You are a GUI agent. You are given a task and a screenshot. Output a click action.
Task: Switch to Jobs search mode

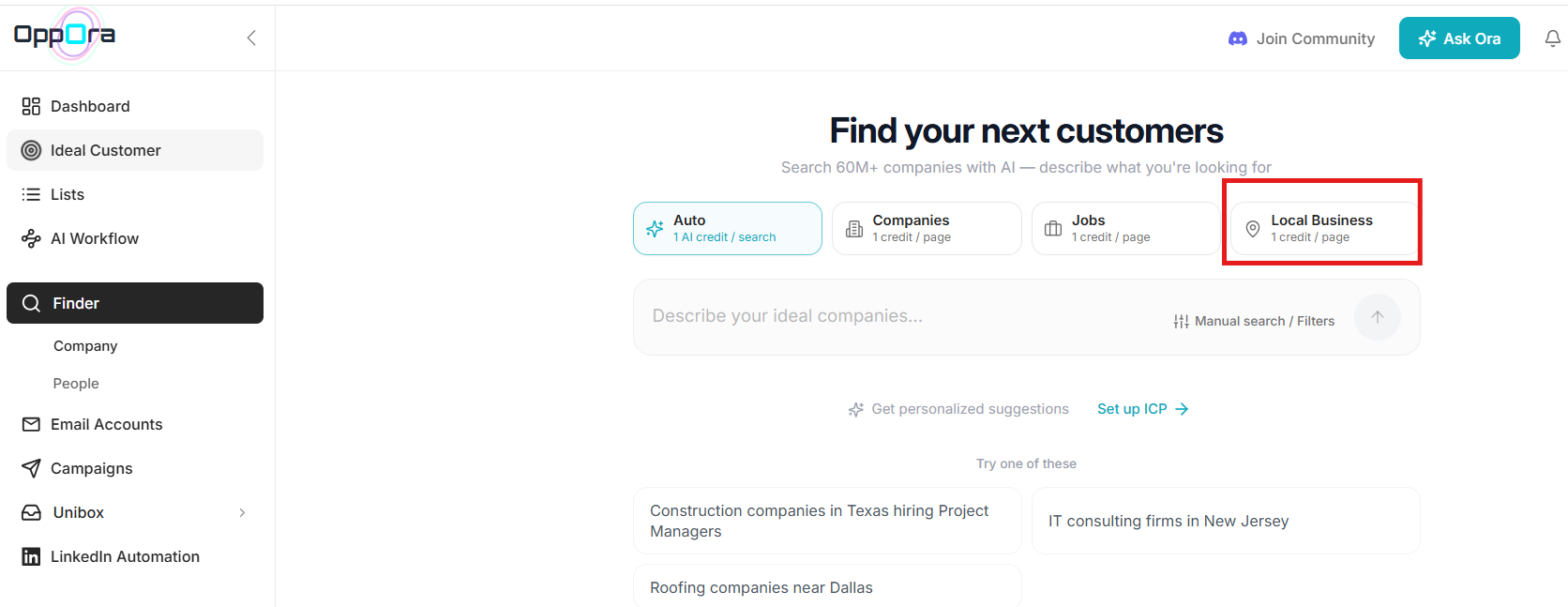tap(1126, 228)
